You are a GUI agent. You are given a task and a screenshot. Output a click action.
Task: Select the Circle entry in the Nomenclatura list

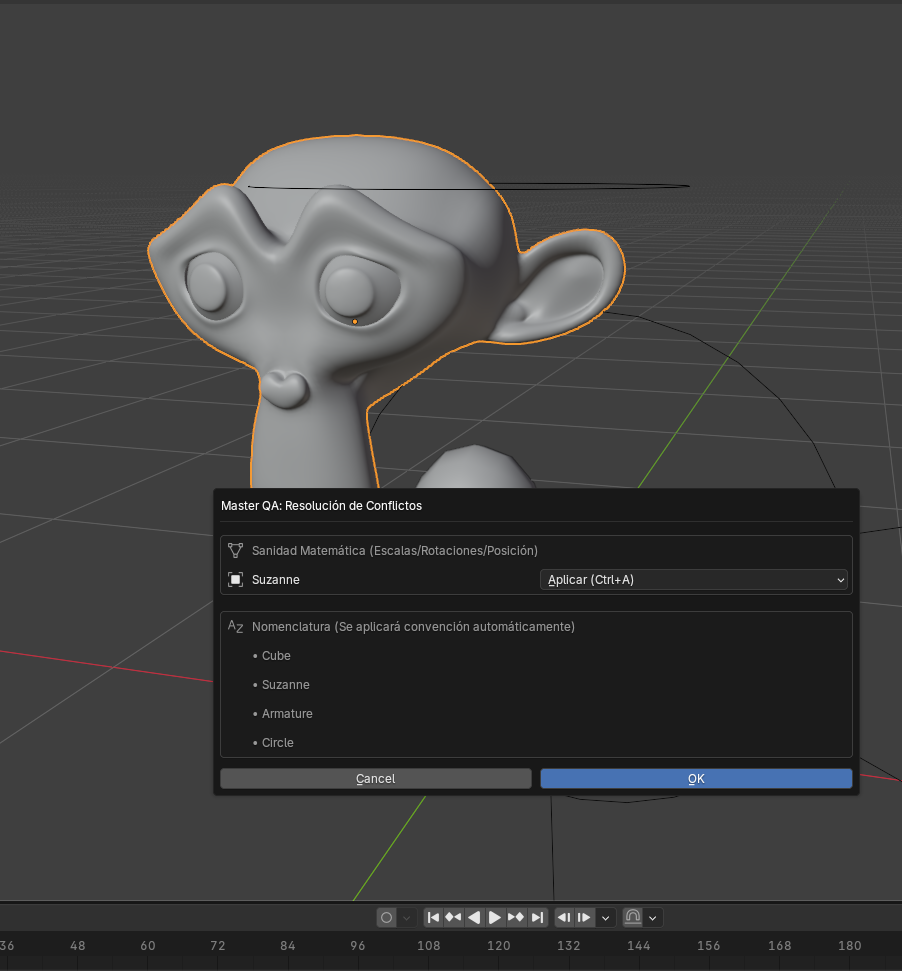pyautogui.click(x=277, y=742)
